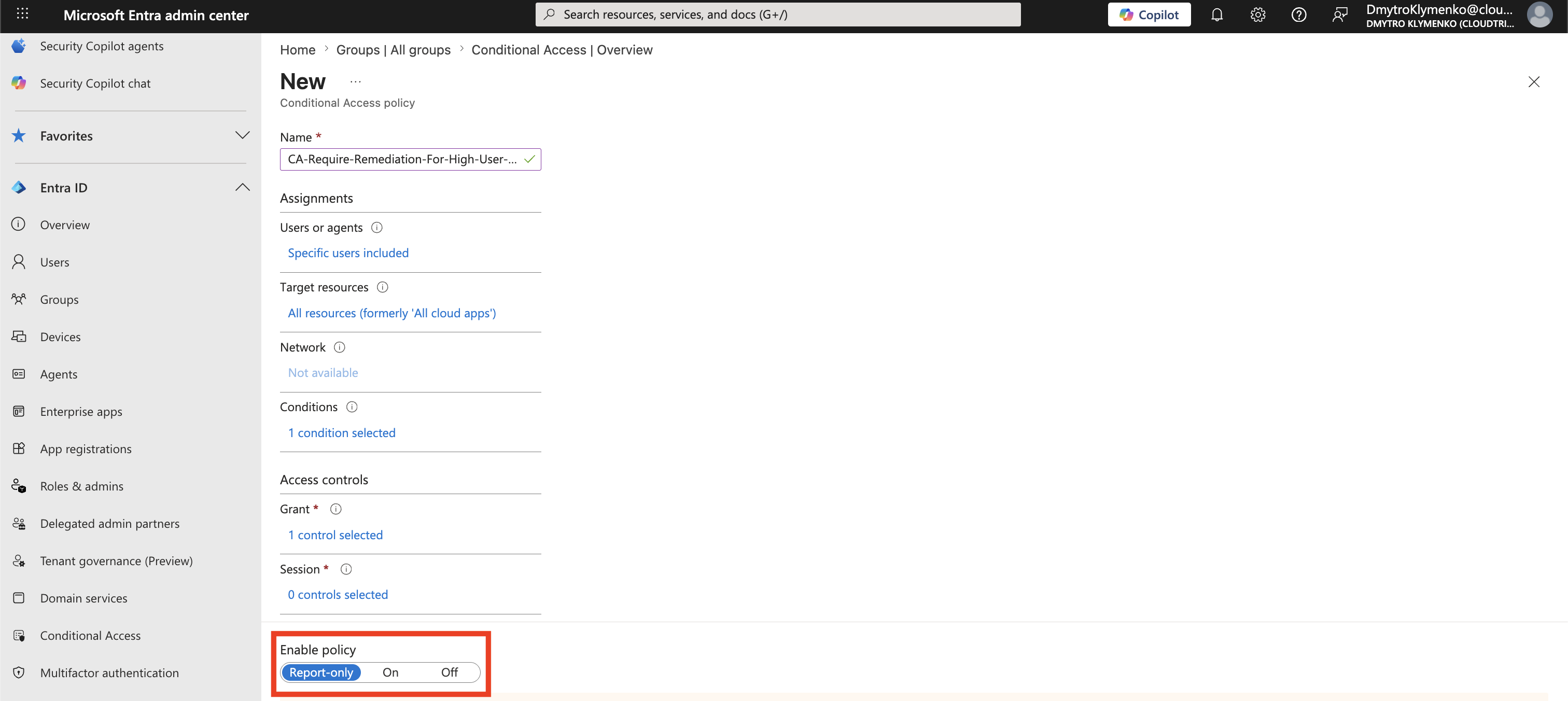
Task: Click the Security Copilot agents icon
Action: (x=19, y=46)
